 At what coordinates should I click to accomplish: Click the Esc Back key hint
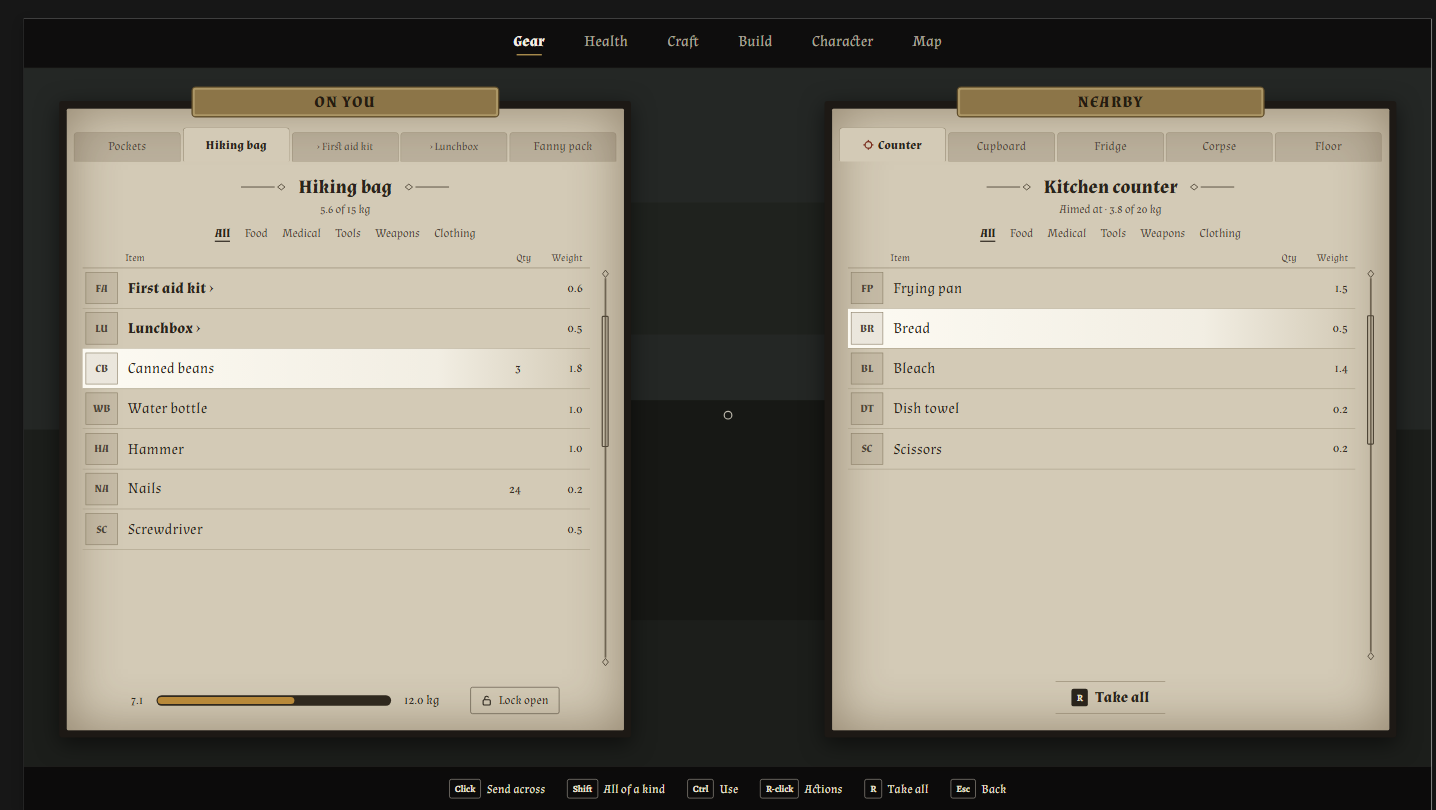979,789
